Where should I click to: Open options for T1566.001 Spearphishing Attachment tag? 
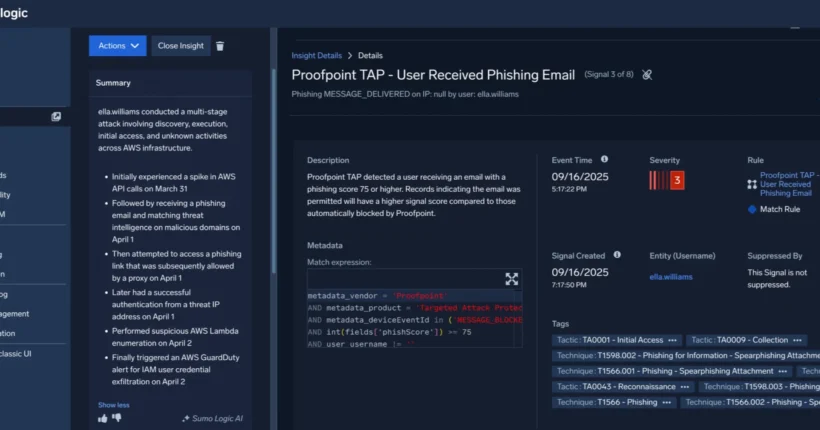click(x=782, y=371)
